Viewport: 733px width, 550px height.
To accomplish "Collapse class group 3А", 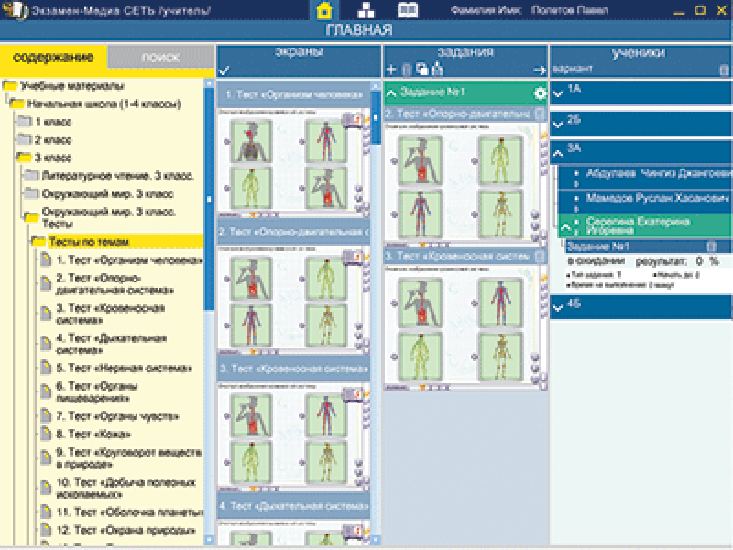I will (x=558, y=153).
